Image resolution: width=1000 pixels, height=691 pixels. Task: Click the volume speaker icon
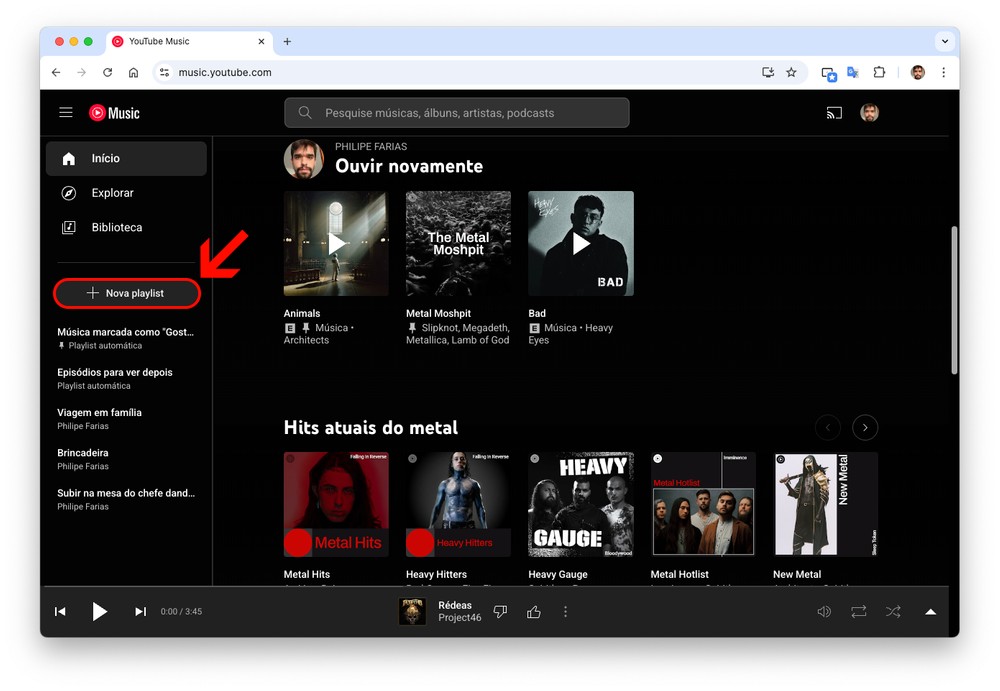click(824, 612)
